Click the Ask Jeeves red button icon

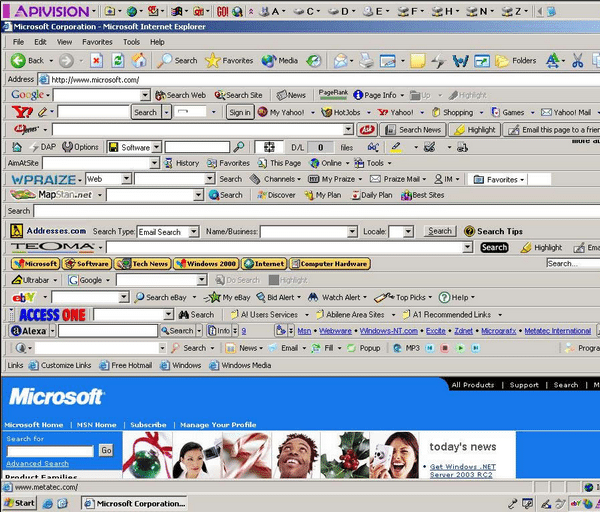(x=367, y=130)
